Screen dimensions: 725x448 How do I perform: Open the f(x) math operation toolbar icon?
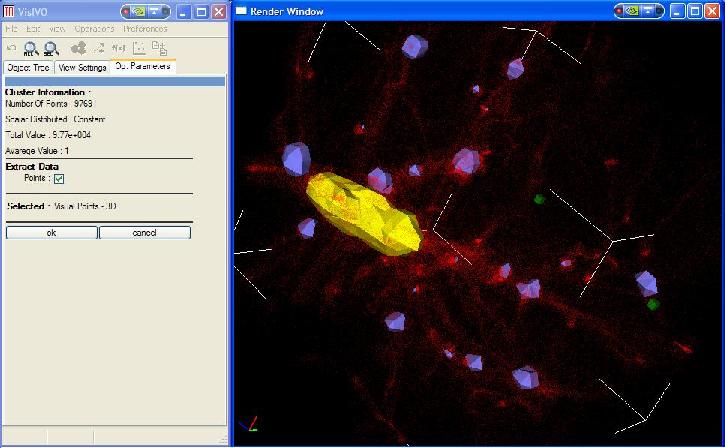119,48
